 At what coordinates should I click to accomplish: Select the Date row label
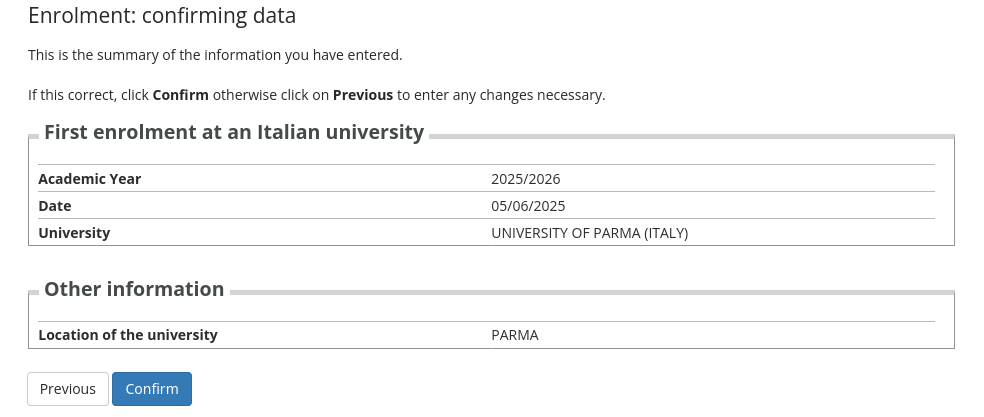click(x=55, y=206)
